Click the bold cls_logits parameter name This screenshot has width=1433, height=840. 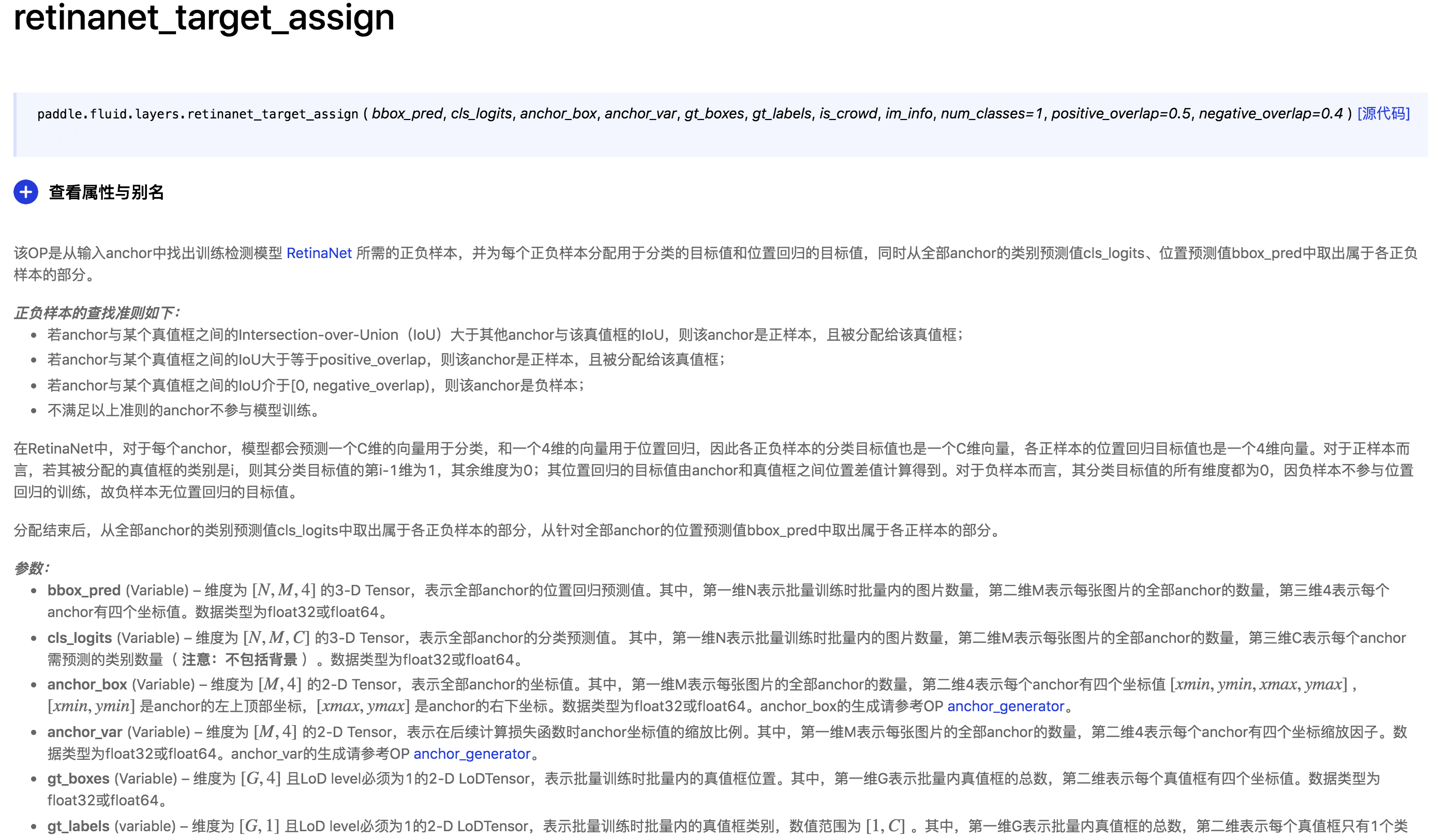click(x=79, y=638)
